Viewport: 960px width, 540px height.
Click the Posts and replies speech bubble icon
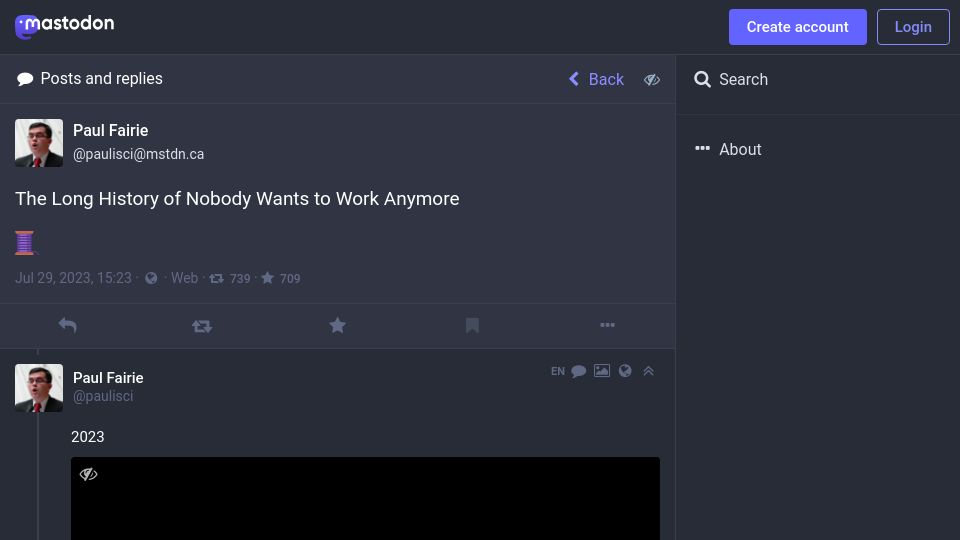[25, 79]
